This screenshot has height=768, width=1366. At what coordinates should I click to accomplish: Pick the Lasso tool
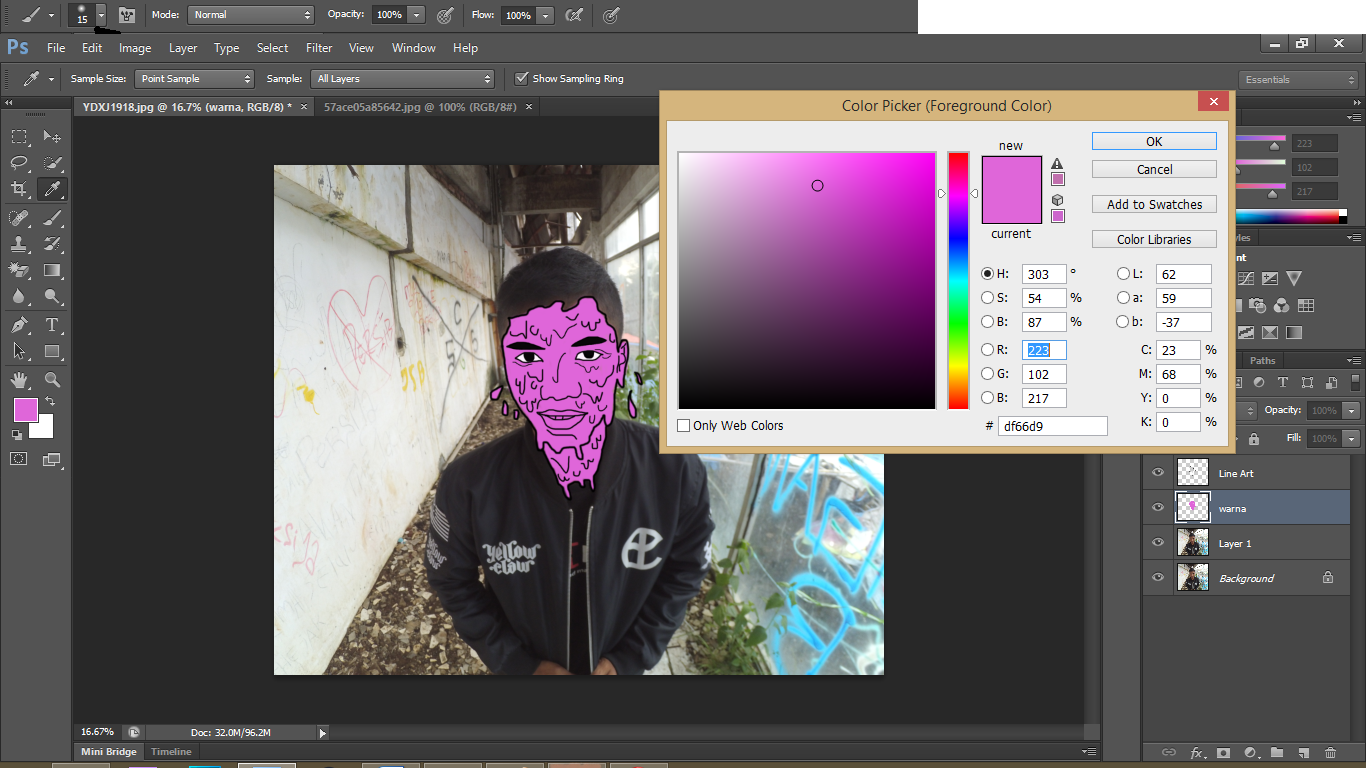tap(18, 163)
